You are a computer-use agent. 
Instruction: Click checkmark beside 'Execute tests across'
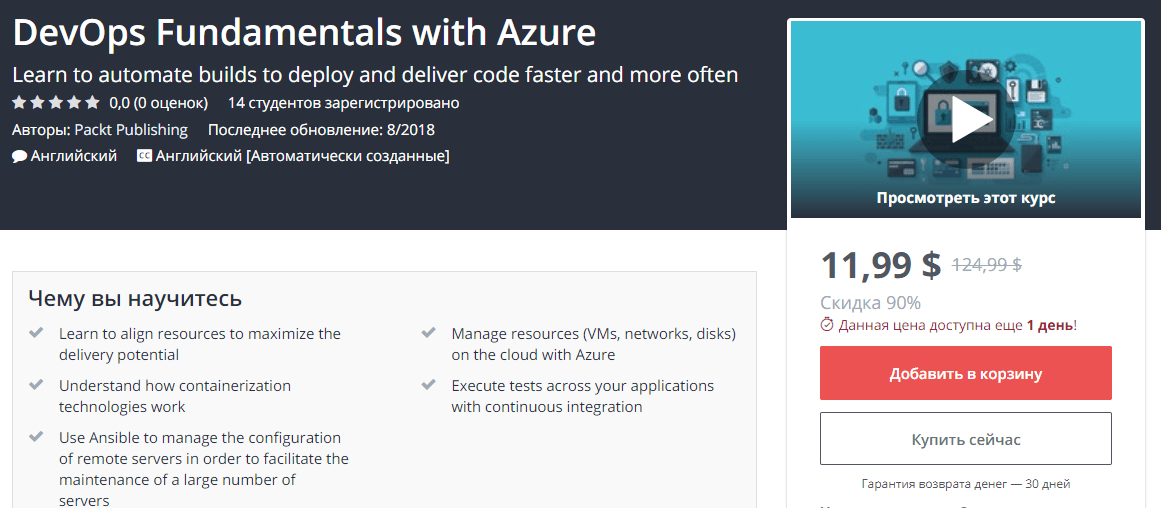428,385
